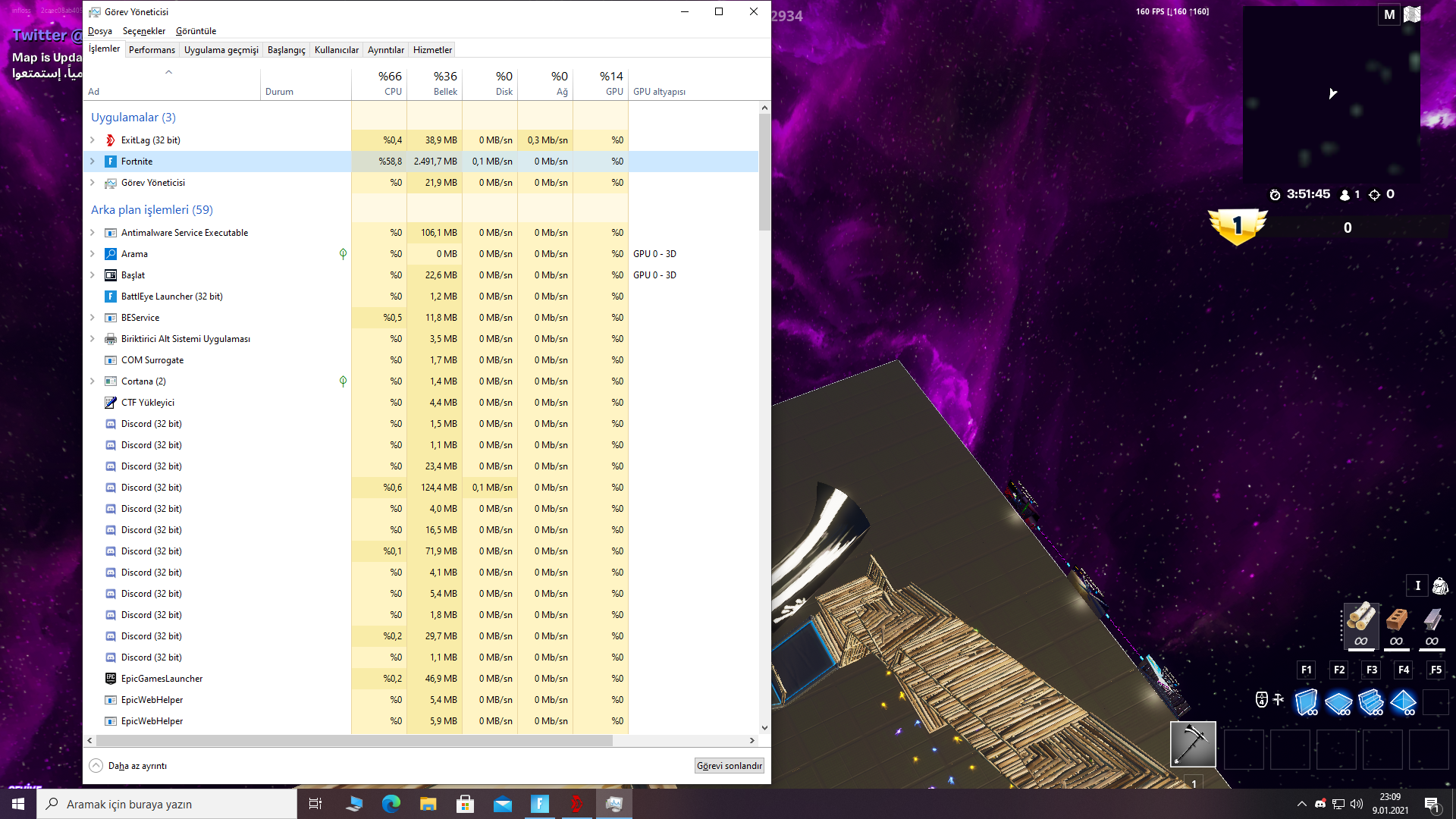Screen dimensions: 1456x819
Task: Expand the Antimalware Service Executable entry
Action: pos(93,233)
